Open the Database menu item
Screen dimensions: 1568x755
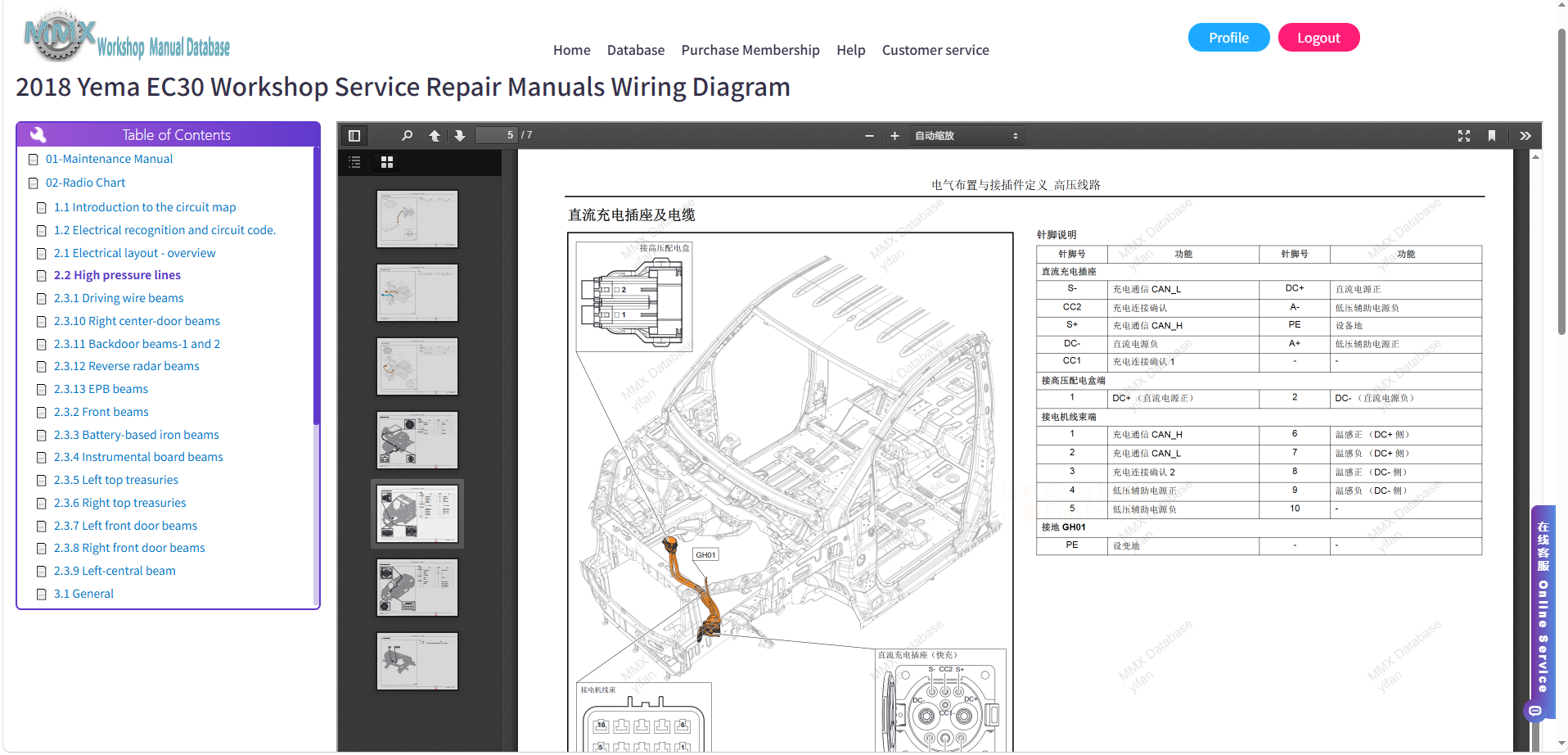(x=636, y=50)
